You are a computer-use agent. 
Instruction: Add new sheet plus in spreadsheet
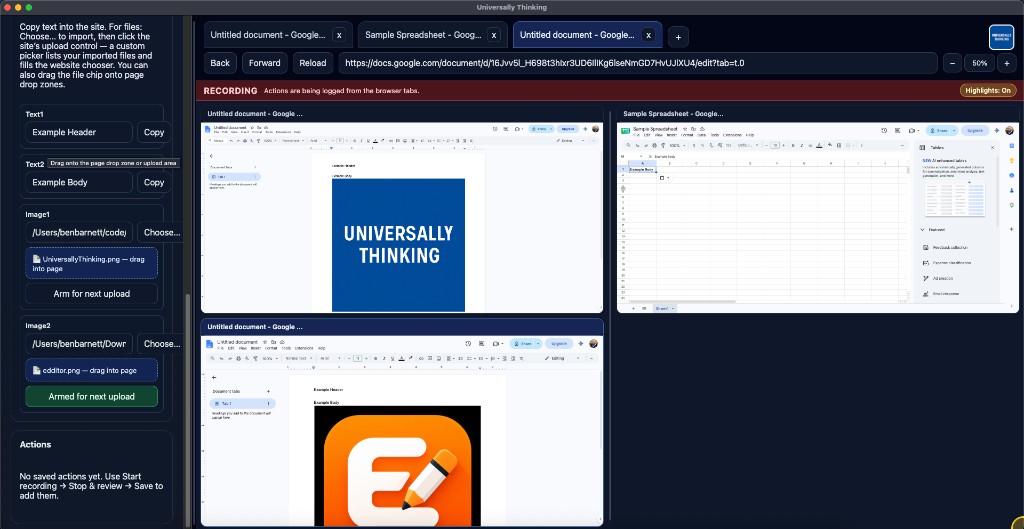click(x=633, y=308)
